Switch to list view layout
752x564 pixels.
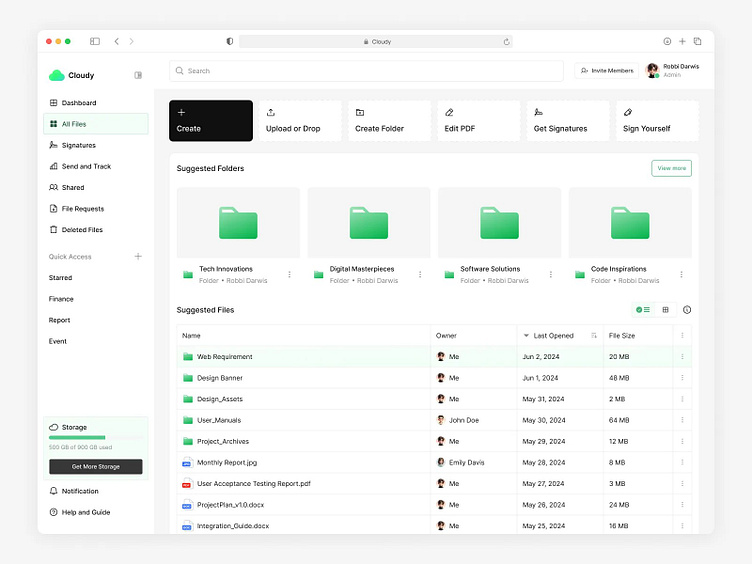coord(643,310)
